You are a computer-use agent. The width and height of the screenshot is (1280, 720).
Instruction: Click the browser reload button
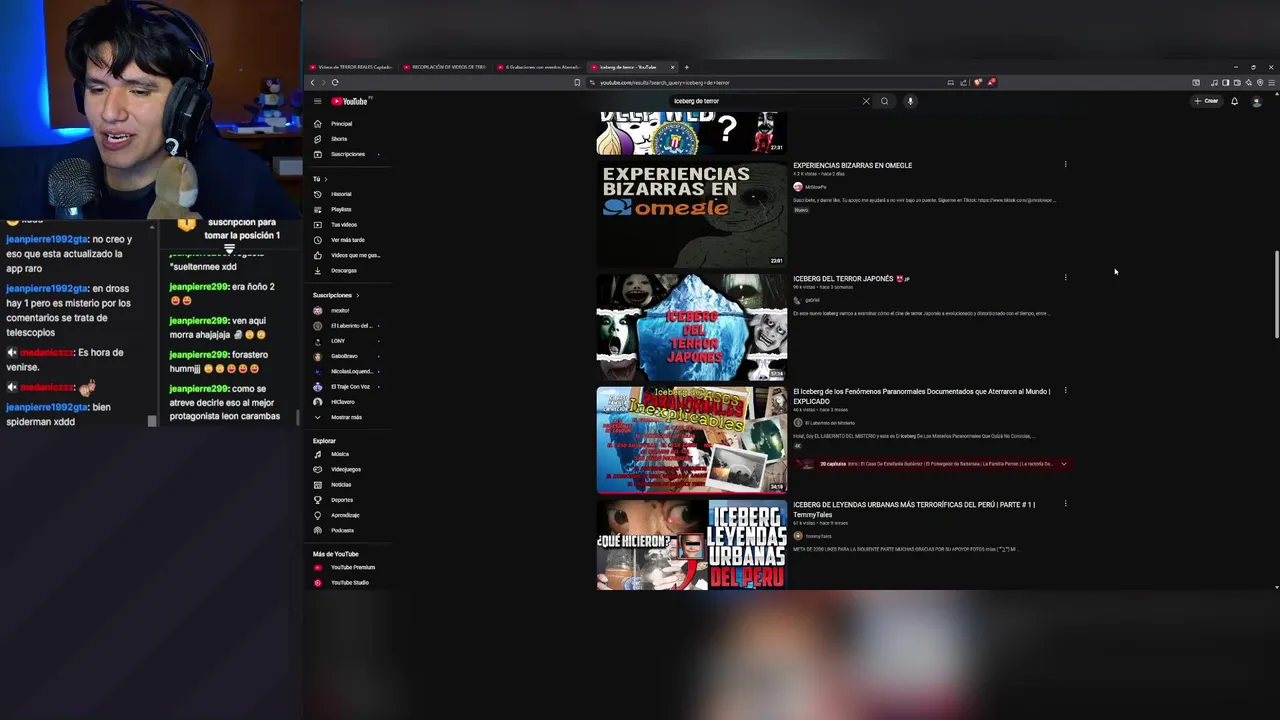(335, 82)
